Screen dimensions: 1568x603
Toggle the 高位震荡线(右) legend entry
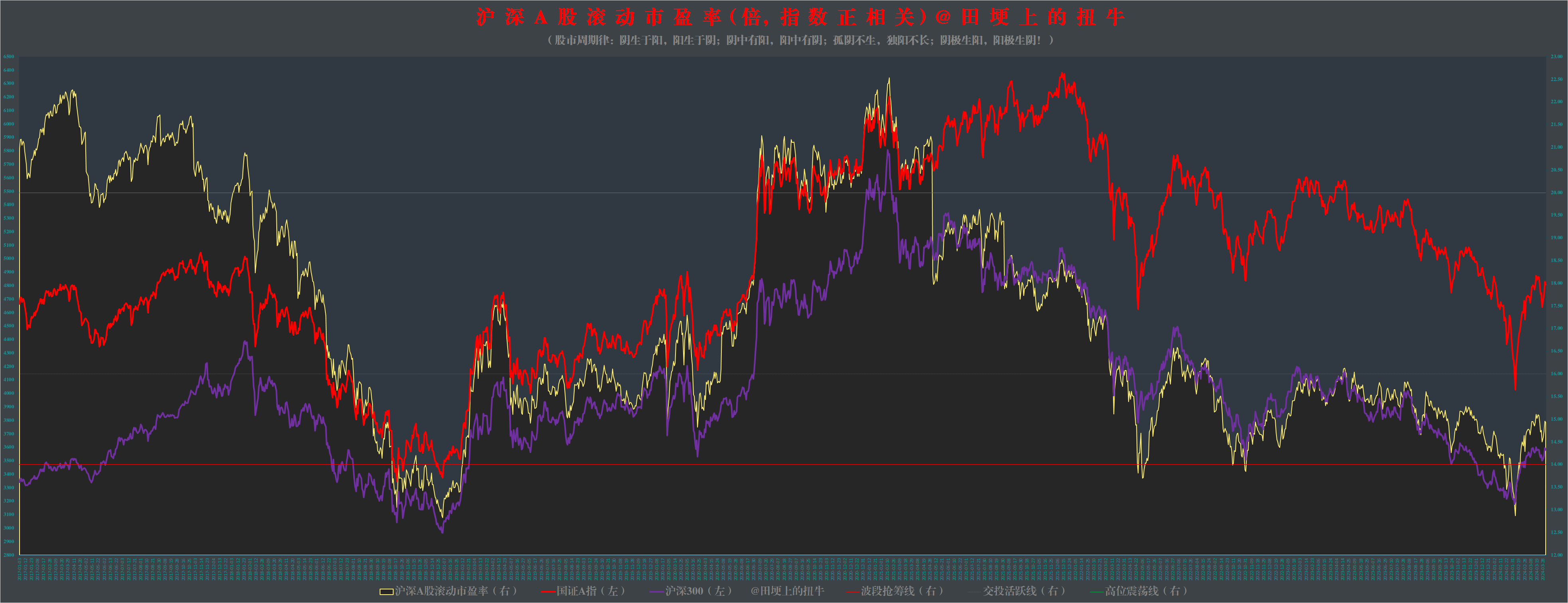[x=1147, y=591]
